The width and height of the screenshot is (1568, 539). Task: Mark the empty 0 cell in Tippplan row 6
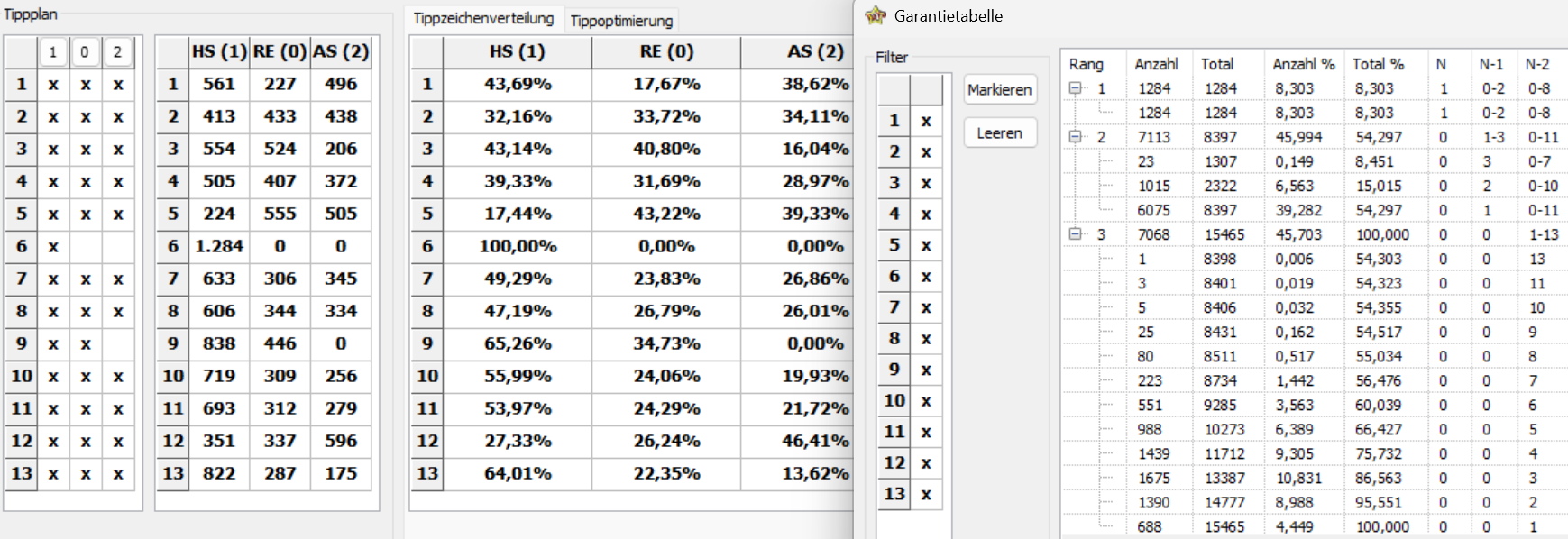pyautogui.click(x=85, y=246)
